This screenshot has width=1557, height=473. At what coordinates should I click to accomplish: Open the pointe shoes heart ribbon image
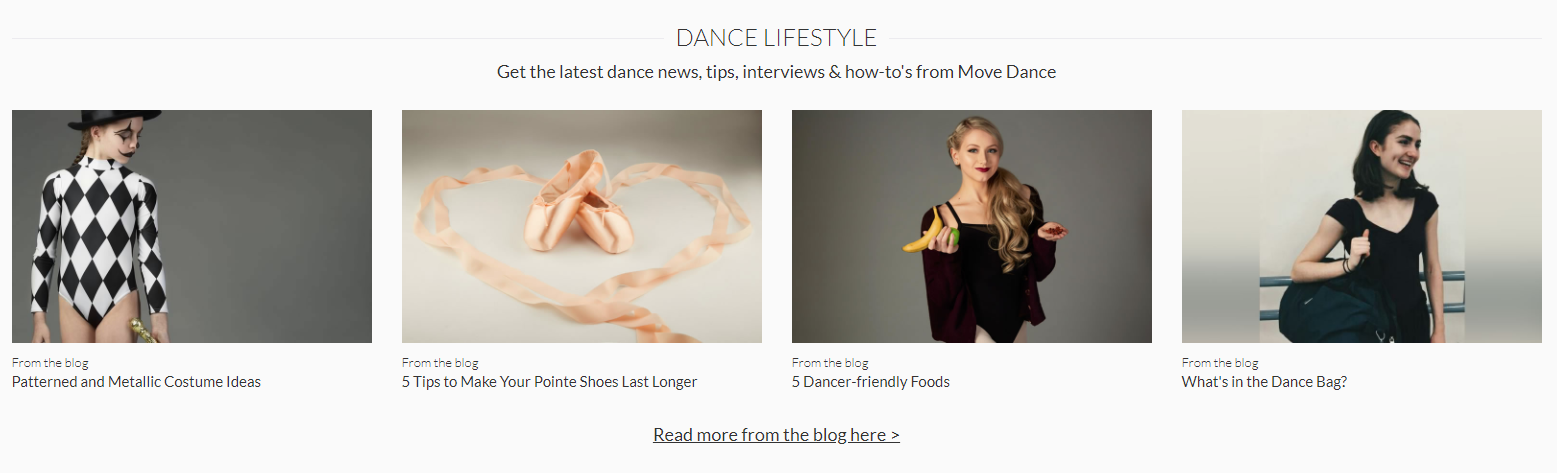tap(582, 226)
